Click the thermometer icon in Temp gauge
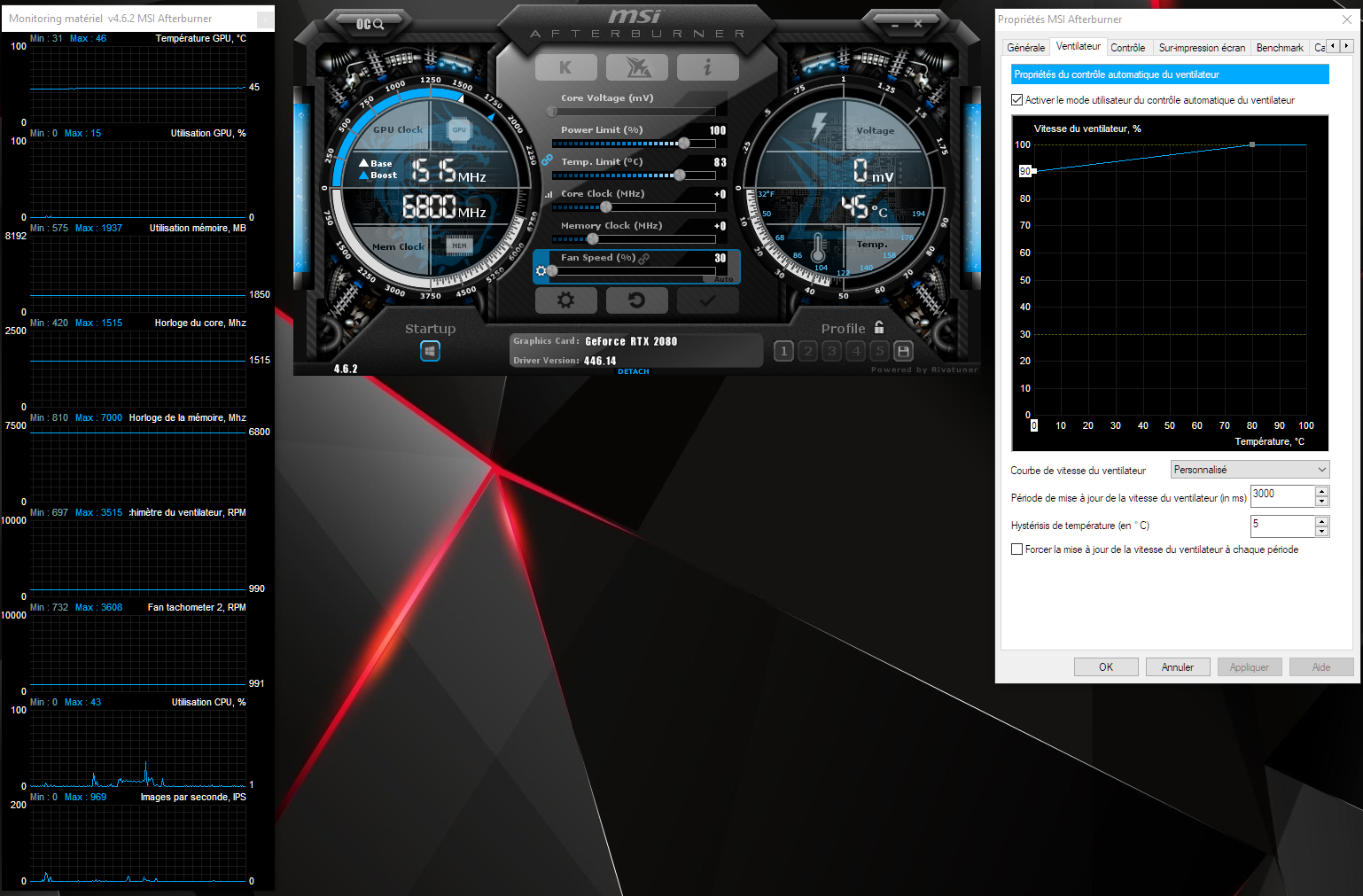Image resolution: width=1363 pixels, height=896 pixels. click(x=818, y=248)
